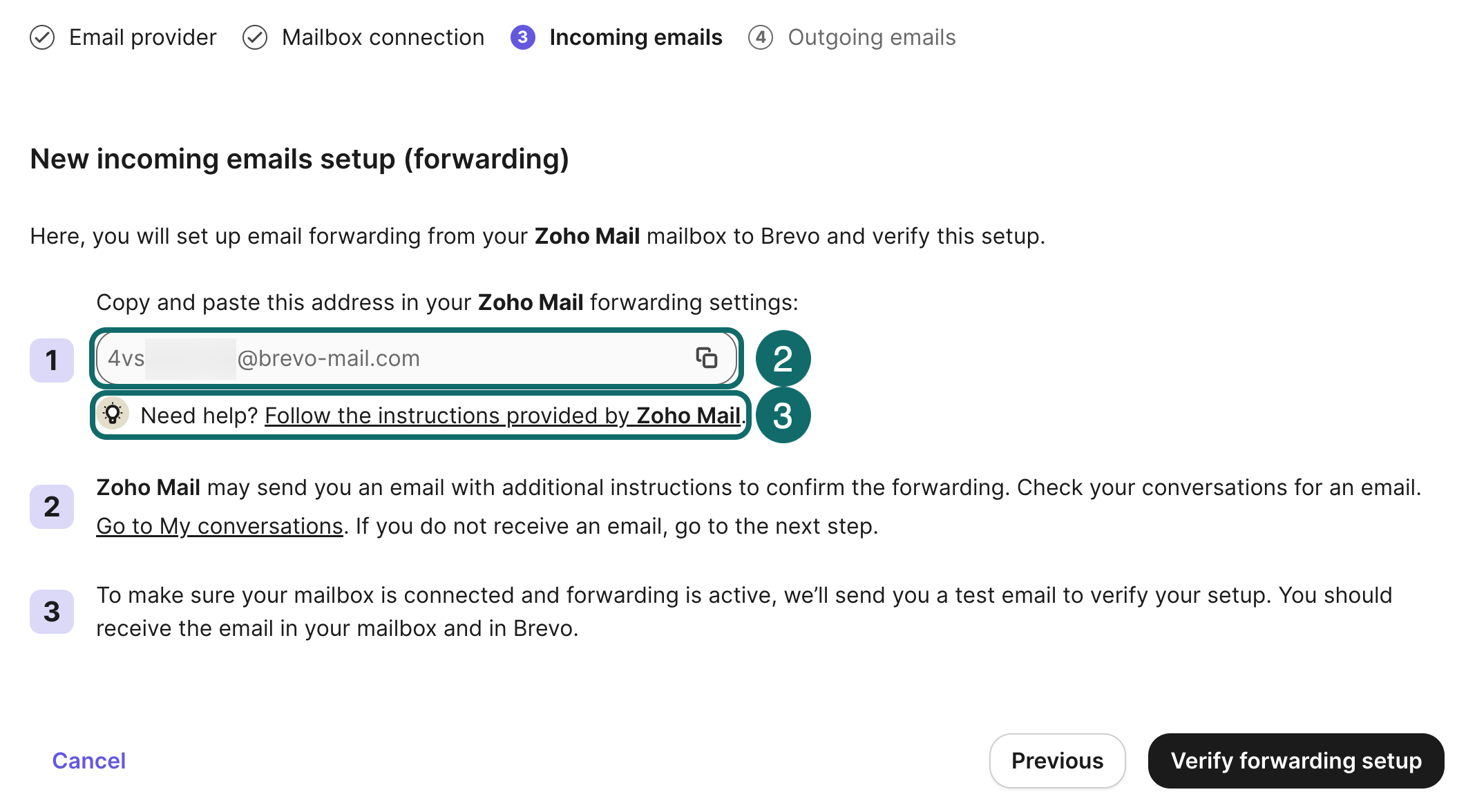
Task: Click the Verify forwarding setup button
Action: (1295, 761)
